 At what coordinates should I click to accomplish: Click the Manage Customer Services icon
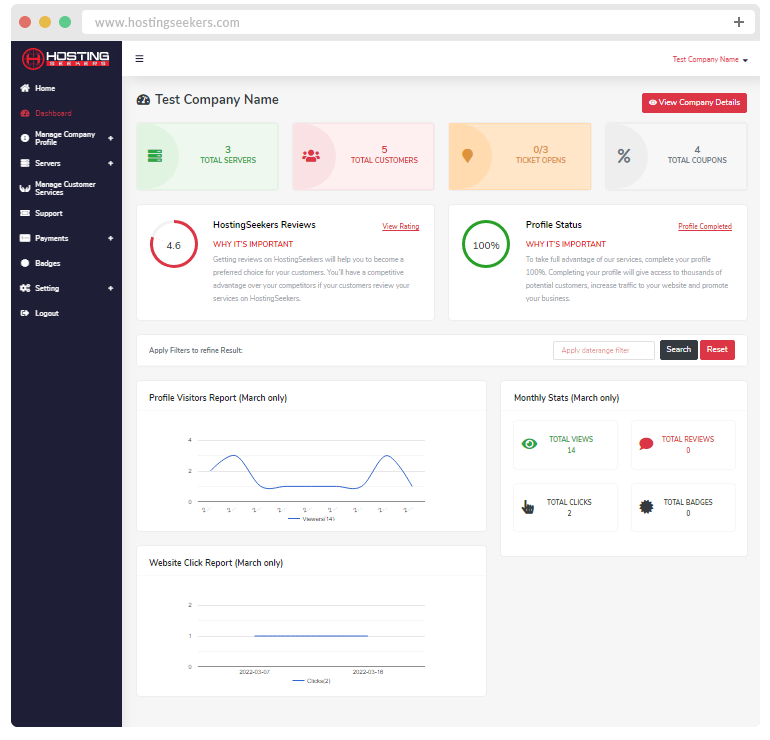point(25,188)
